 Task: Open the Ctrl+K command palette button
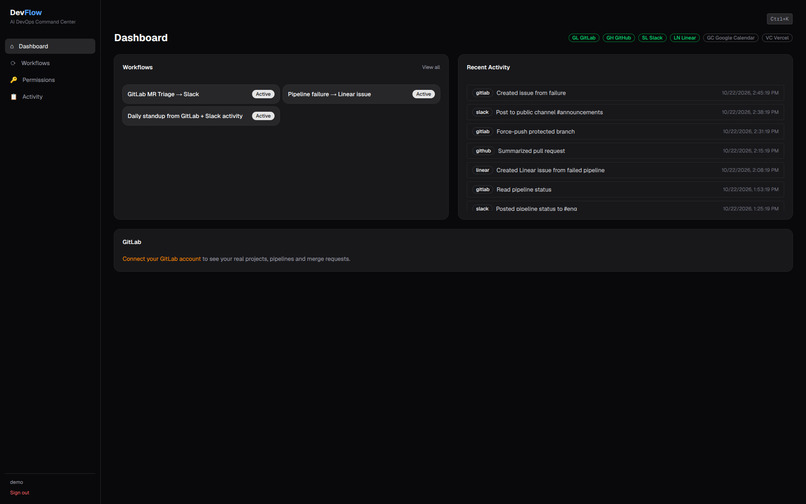click(779, 19)
